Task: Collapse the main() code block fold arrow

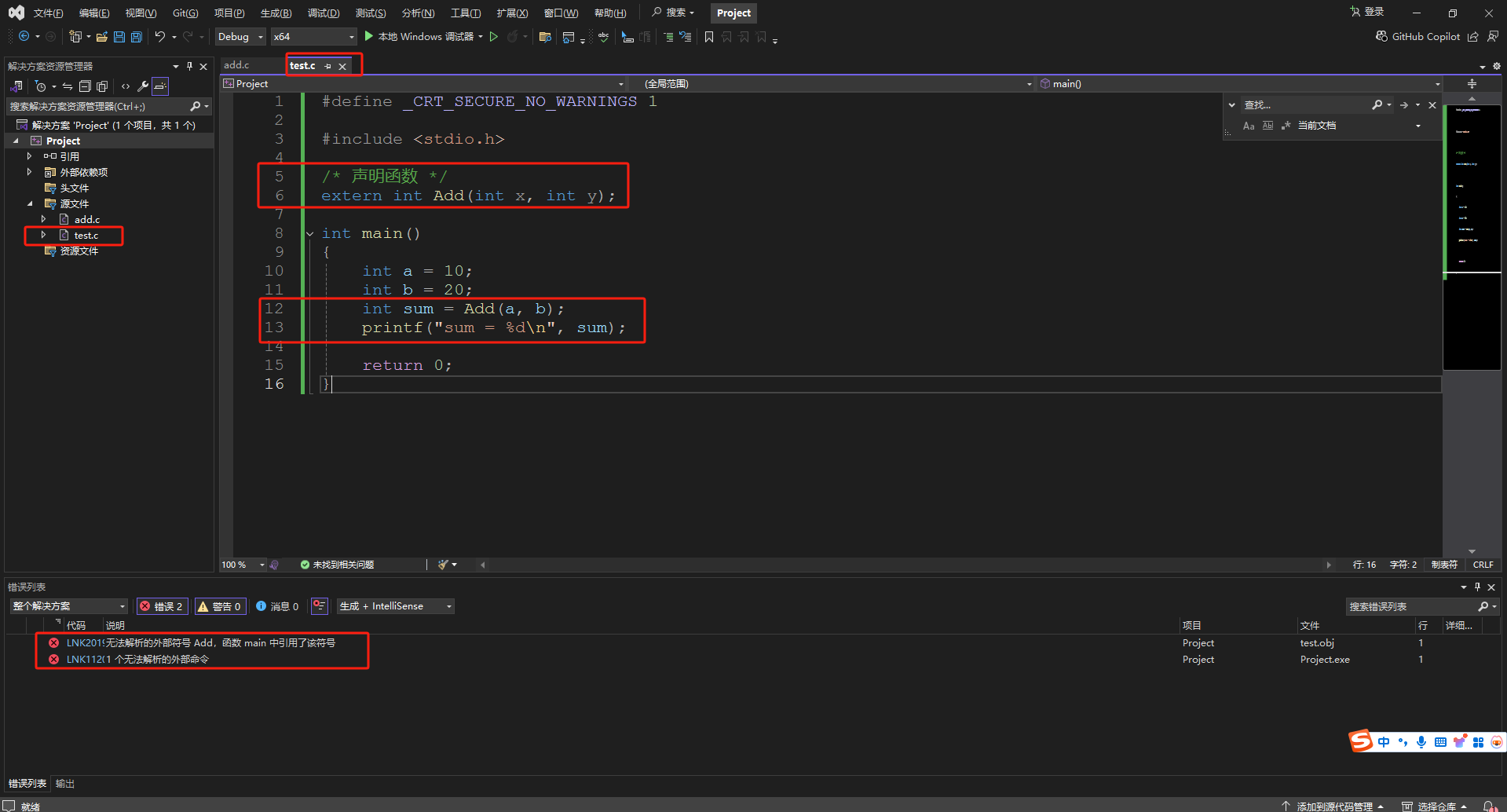Action: pyautogui.click(x=310, y=233)
